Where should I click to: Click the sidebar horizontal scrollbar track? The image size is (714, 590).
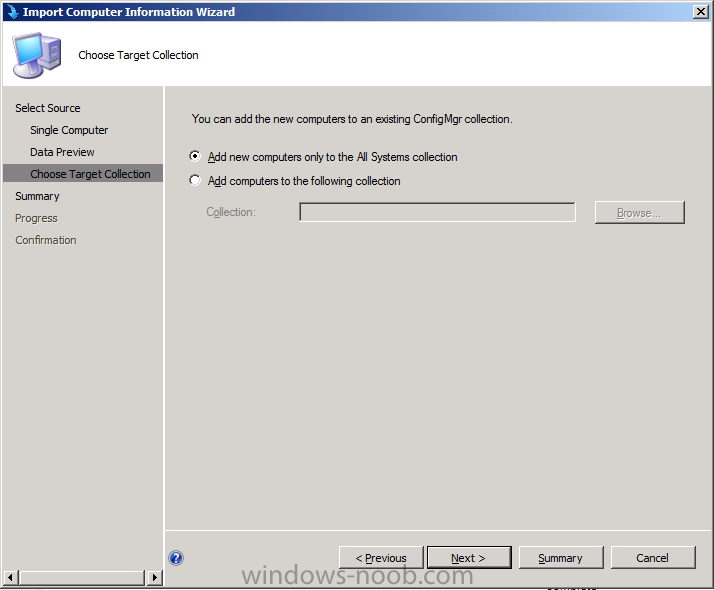[x=82, y=577]
